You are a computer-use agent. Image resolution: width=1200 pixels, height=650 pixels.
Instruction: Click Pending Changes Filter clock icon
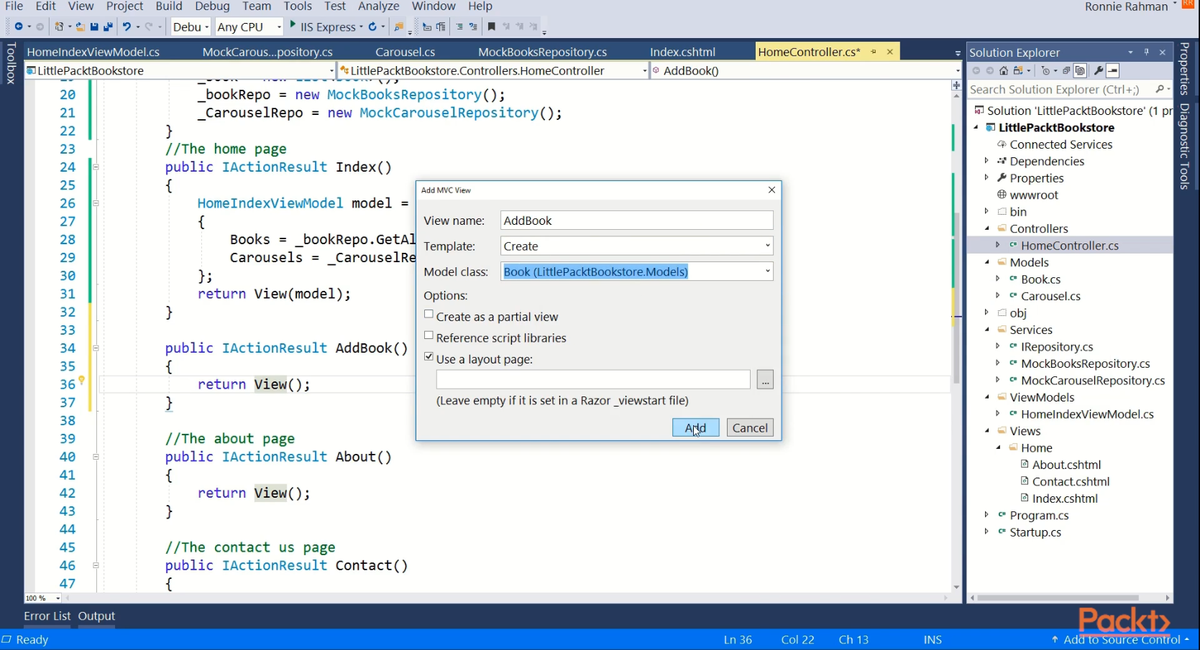click(1045, 71)
